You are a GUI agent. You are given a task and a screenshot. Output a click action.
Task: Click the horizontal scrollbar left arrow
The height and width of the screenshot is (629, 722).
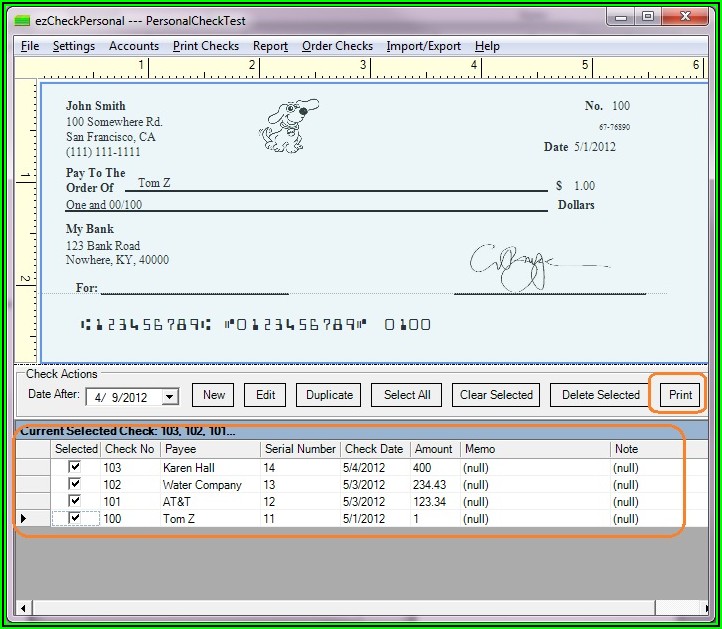pos(24,608)
